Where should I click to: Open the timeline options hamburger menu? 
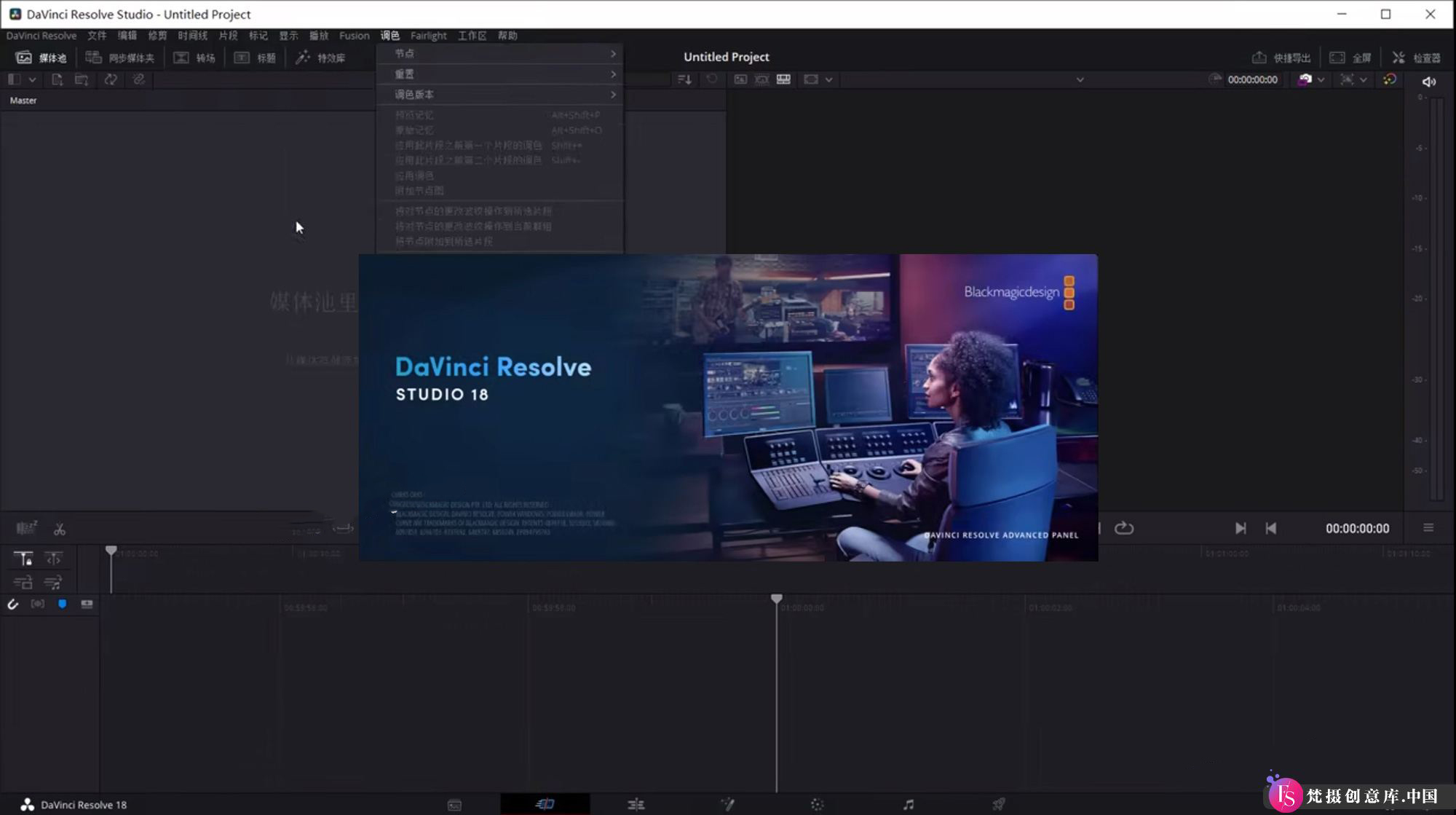[x=1428, y=527]
